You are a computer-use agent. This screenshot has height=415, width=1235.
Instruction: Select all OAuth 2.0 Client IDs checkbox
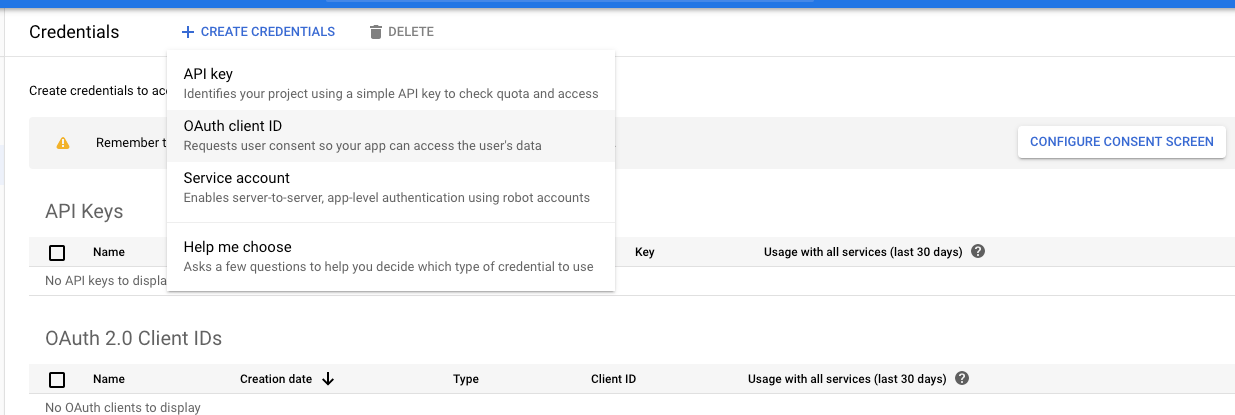(57, 379)
